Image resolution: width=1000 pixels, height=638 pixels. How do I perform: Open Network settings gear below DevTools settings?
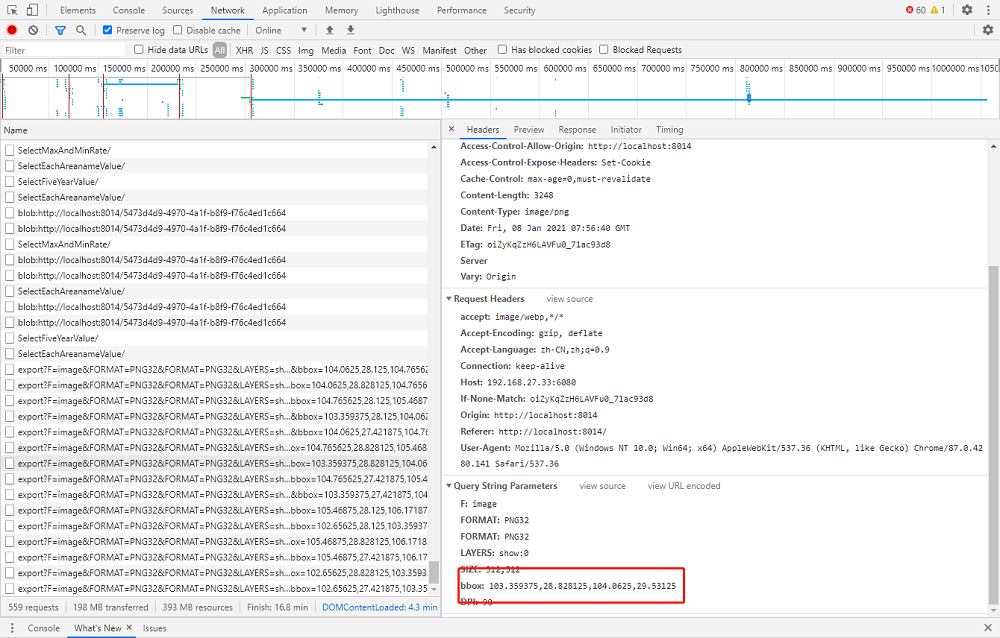(988, 30)
